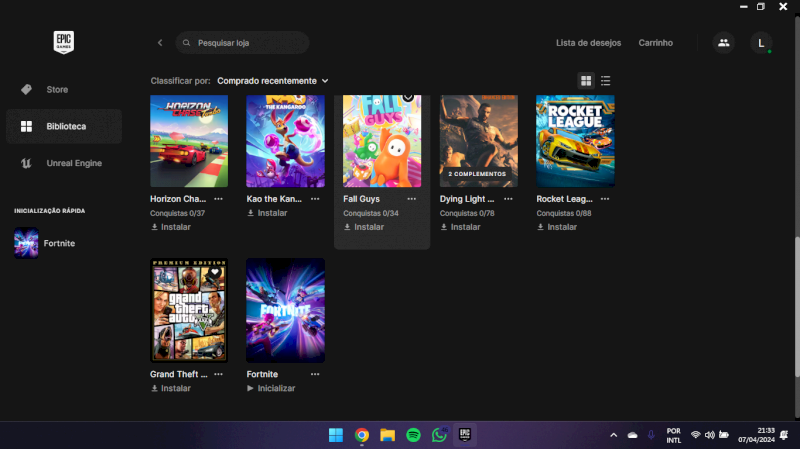Toggle heart on Grand Theft Auto cover
This screenshot has width=800, height=449.
tap(214, 272)
